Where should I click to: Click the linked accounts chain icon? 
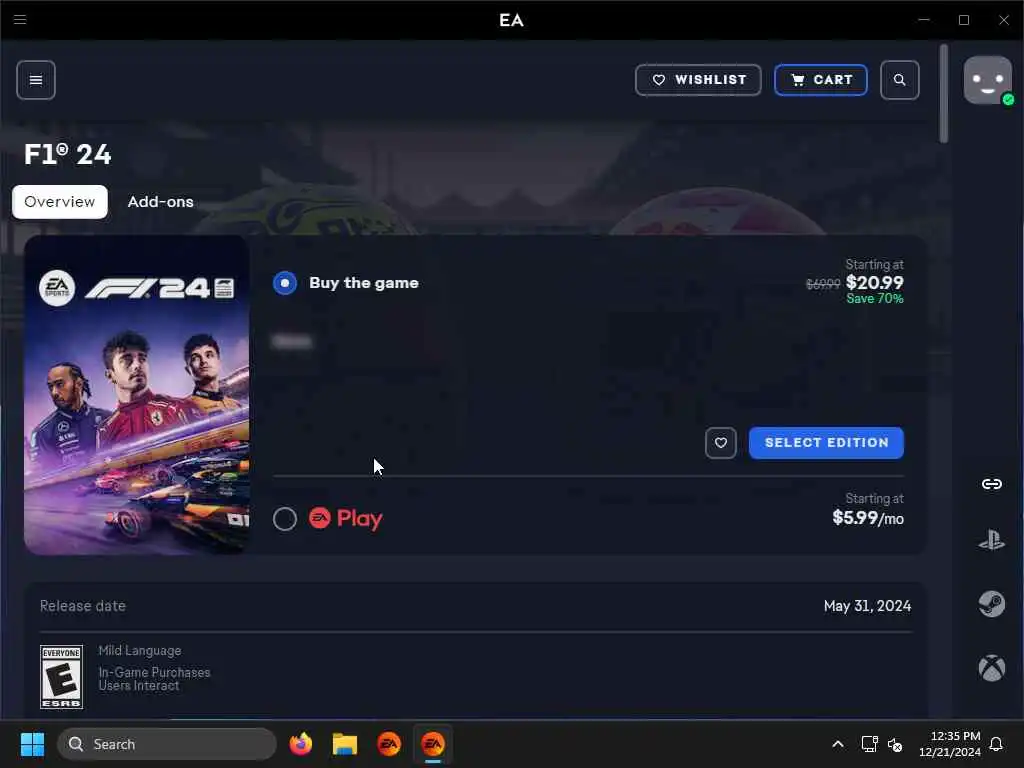(991, 484)
